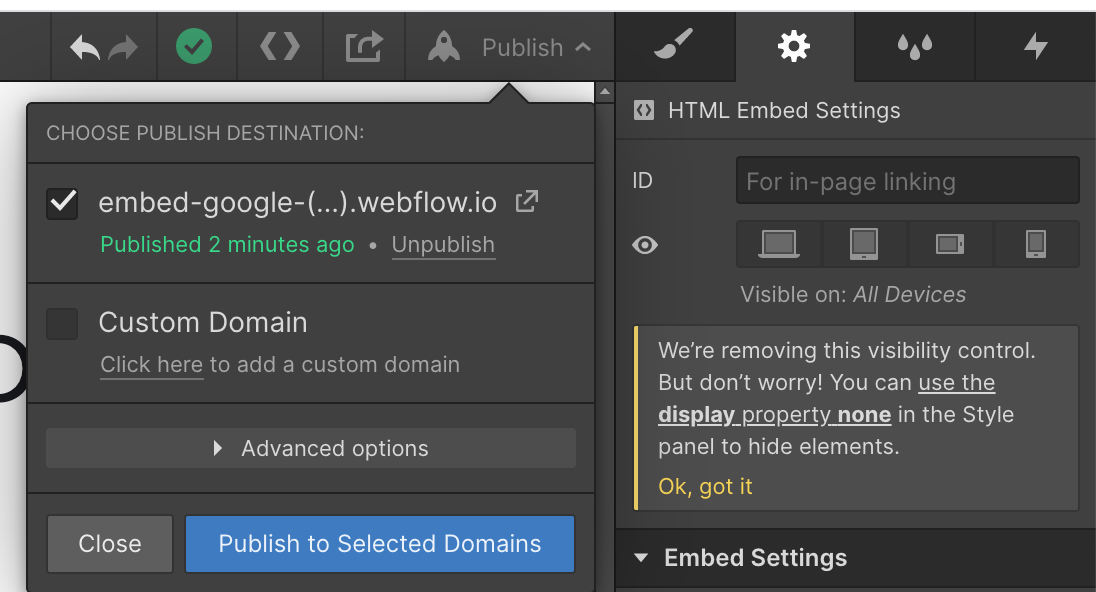Screen dimensions: 1096x592
Task: Click Publish to Selected Domains button
Action: 380,544
